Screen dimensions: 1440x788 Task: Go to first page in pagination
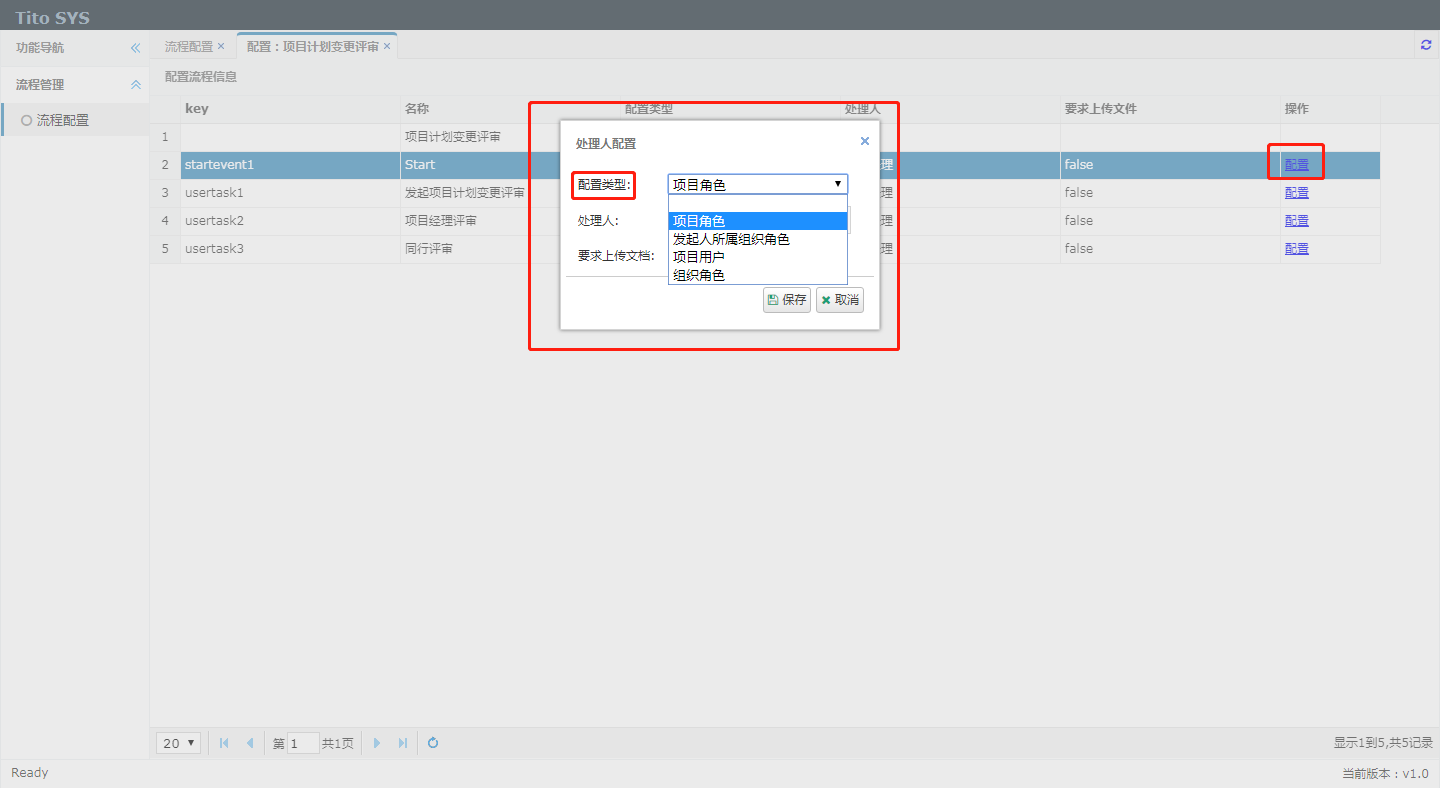(x=224, y=743)
